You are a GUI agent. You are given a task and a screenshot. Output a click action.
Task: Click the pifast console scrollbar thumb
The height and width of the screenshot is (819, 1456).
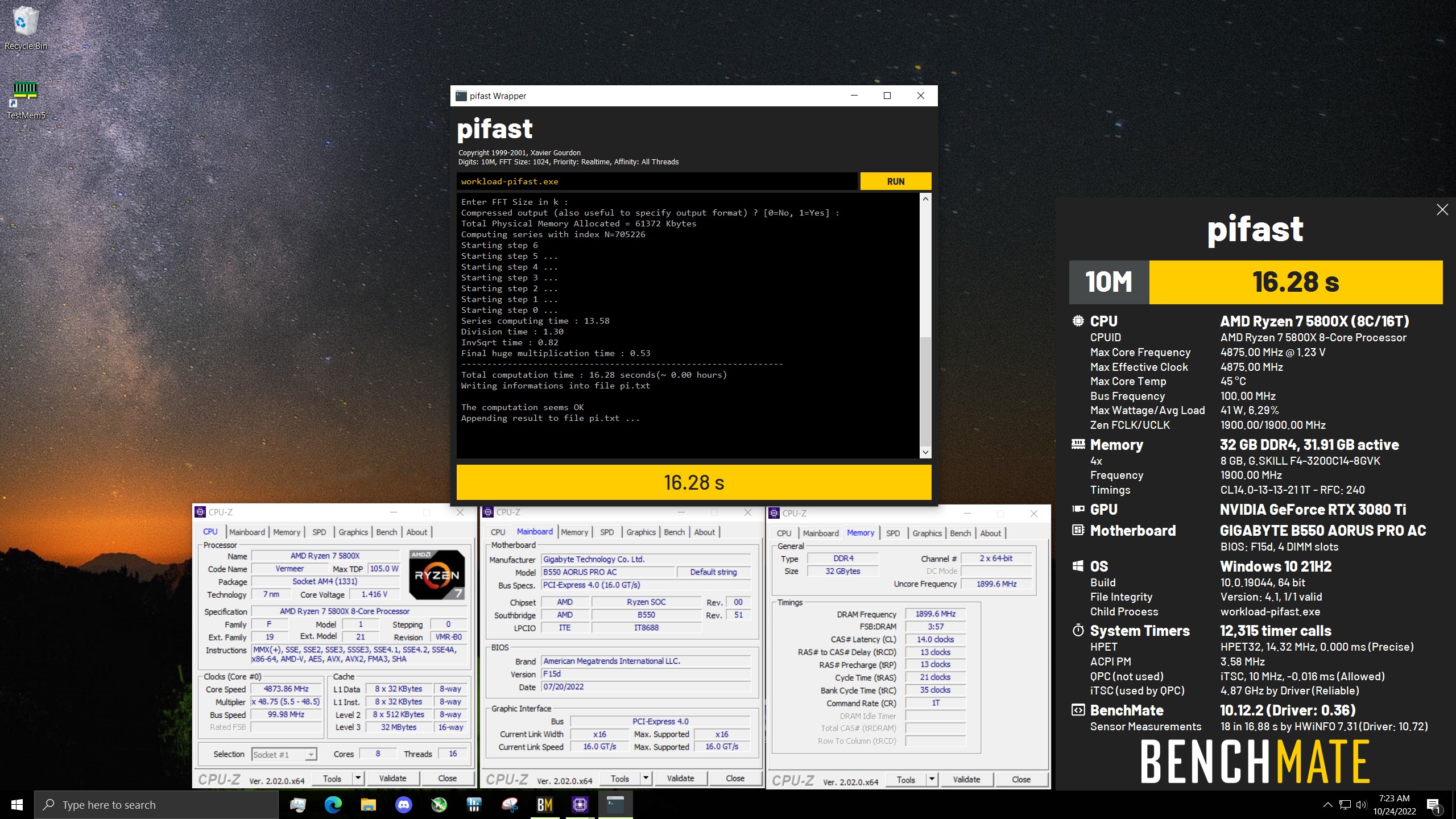pos(925,391)
